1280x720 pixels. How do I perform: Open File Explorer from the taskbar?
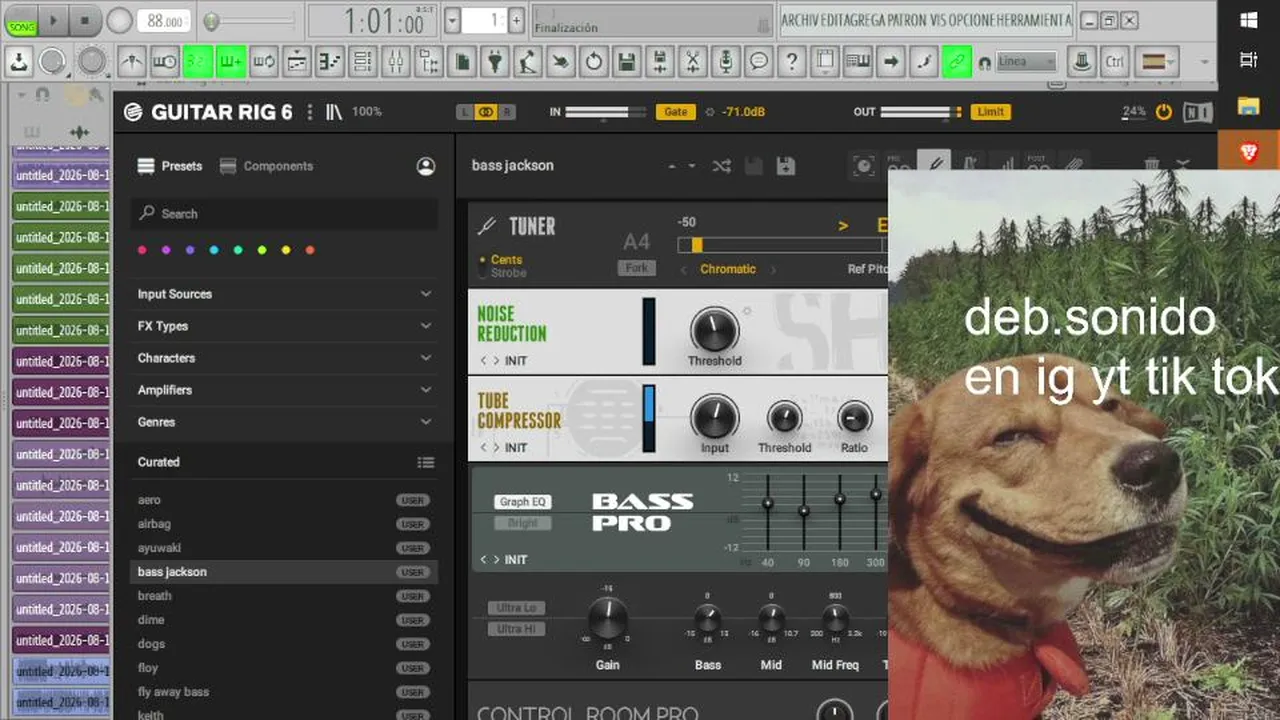1249,106
